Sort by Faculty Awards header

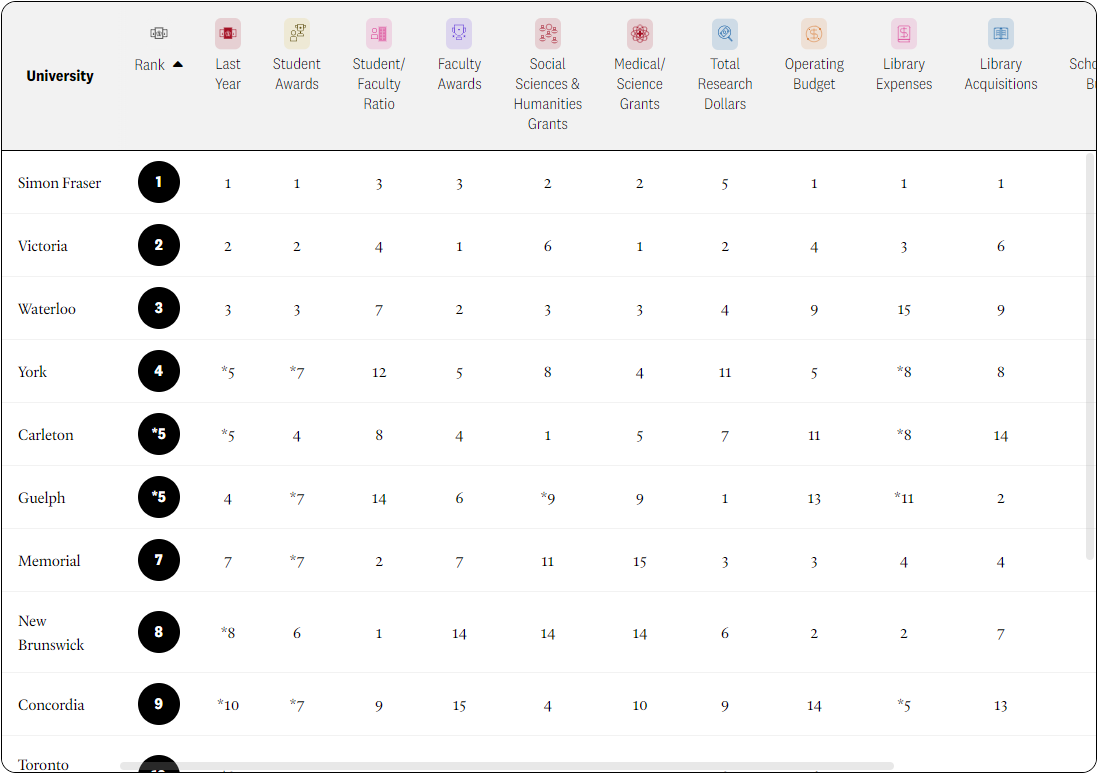pos(459,74)
